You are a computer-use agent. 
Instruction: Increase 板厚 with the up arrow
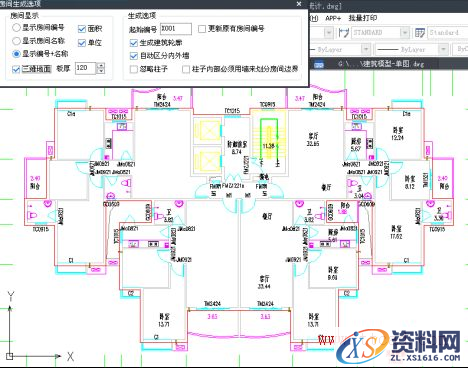101,65
